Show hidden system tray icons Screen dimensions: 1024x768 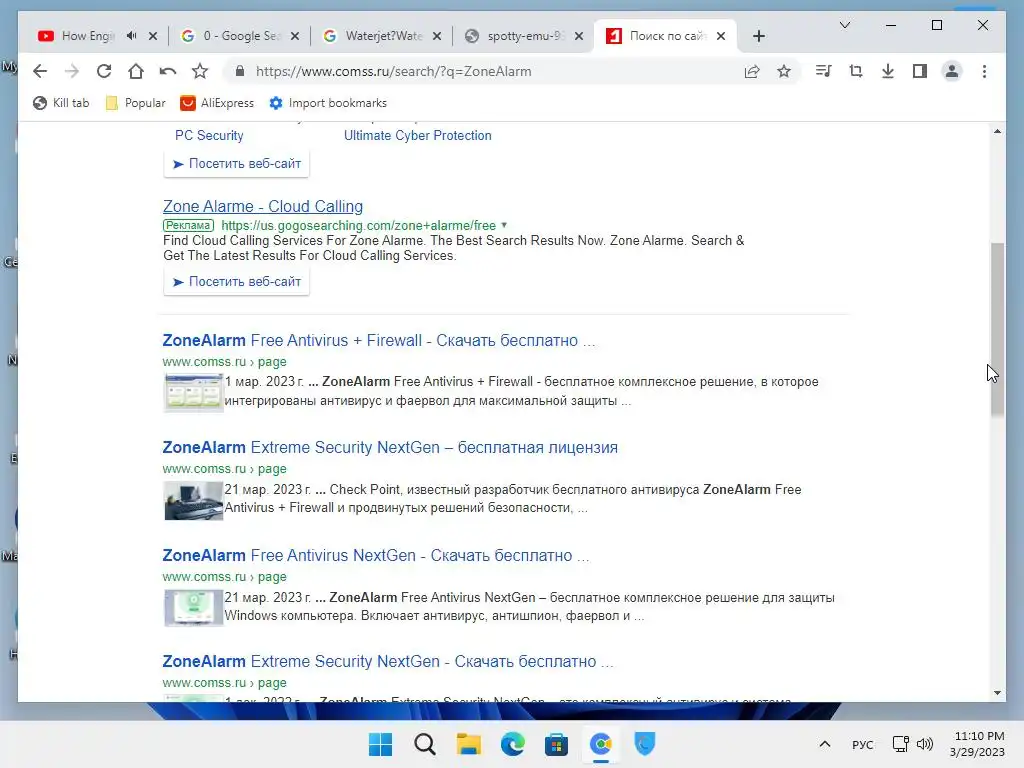pos(825,744)
